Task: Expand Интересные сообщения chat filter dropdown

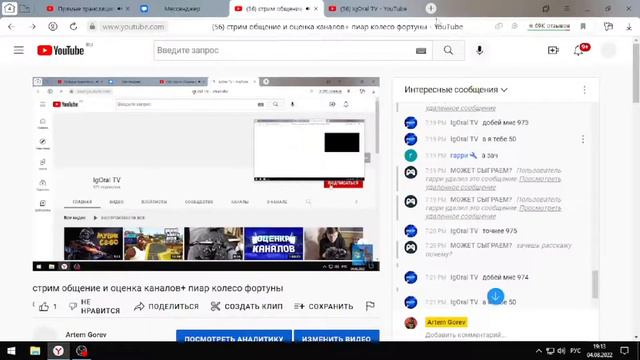Action: pos(456,90)
